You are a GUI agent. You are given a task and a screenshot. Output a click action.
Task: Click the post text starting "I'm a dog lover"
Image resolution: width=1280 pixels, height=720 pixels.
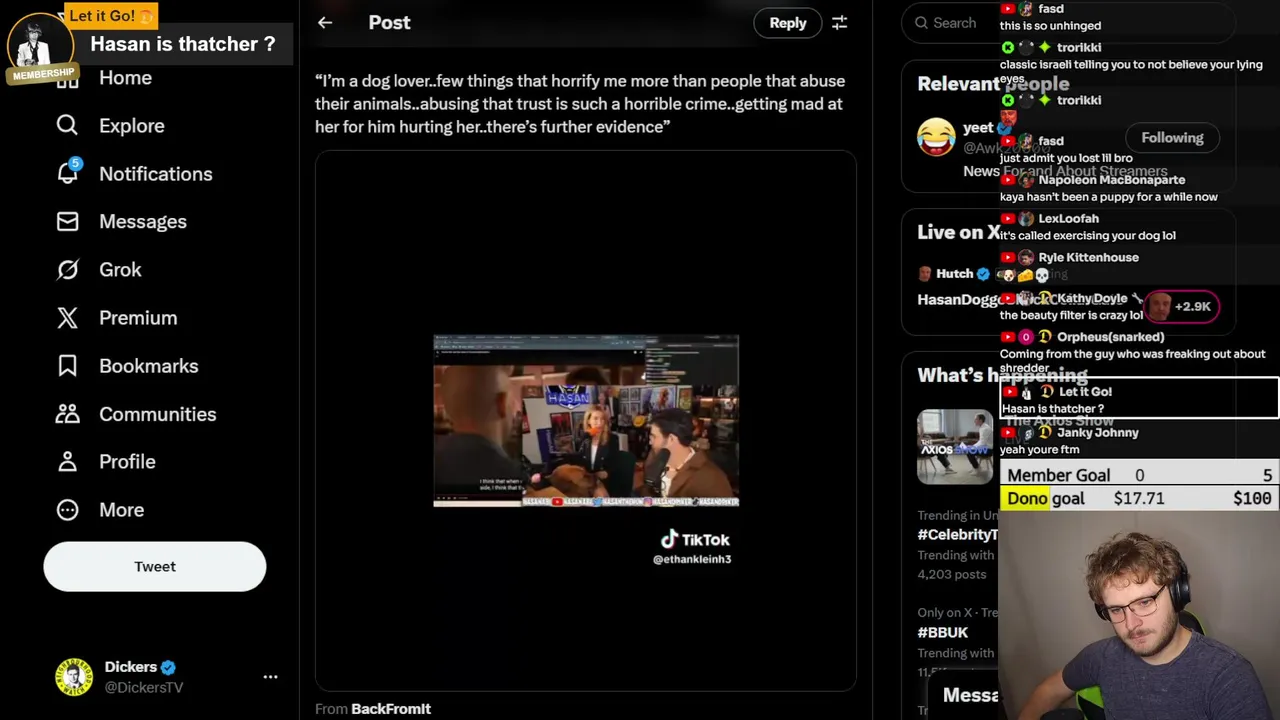[x=580, y=103]
